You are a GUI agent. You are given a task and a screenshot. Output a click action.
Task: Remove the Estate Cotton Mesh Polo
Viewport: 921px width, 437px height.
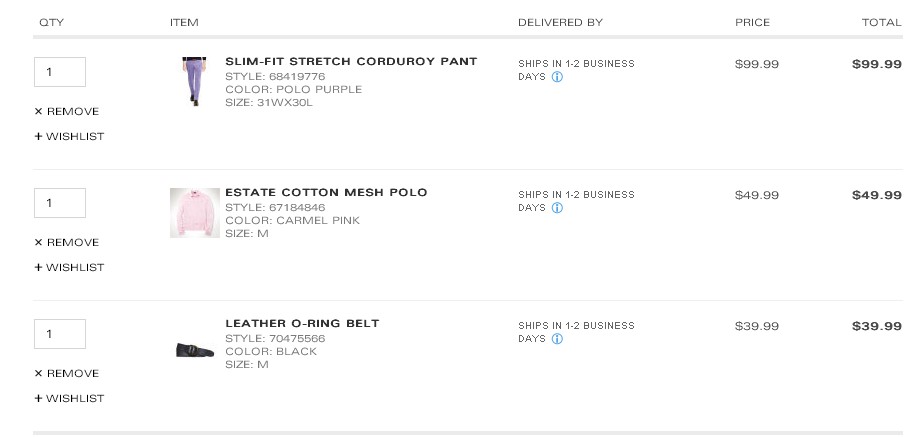(x=66, y=243)
